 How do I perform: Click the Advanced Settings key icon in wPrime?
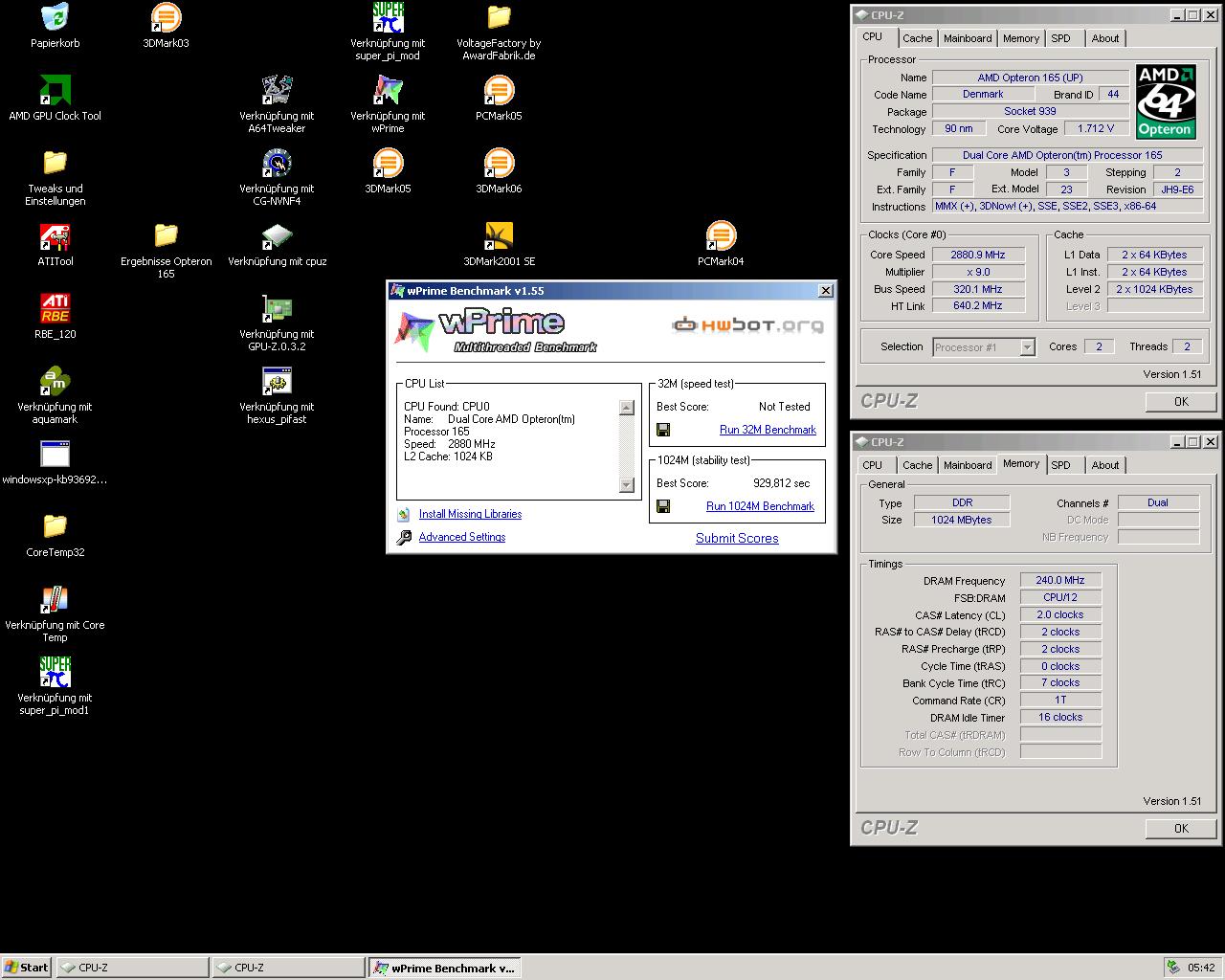(x=404, y=538)
